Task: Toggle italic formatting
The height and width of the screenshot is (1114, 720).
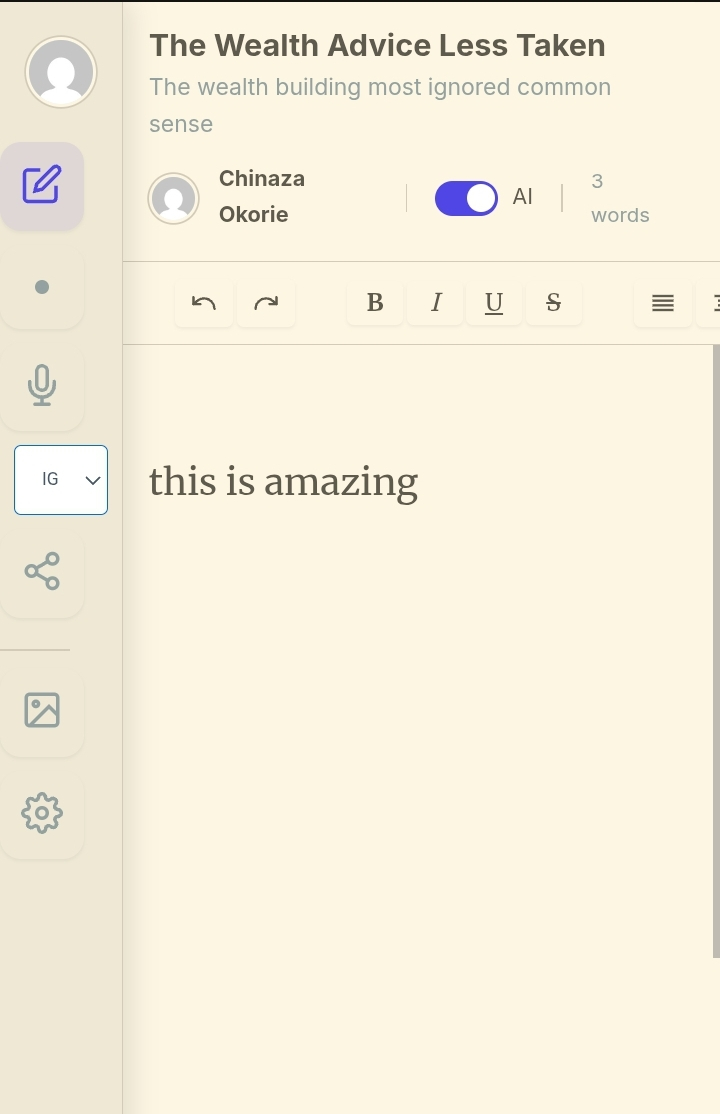Action: tap(435, 303)
